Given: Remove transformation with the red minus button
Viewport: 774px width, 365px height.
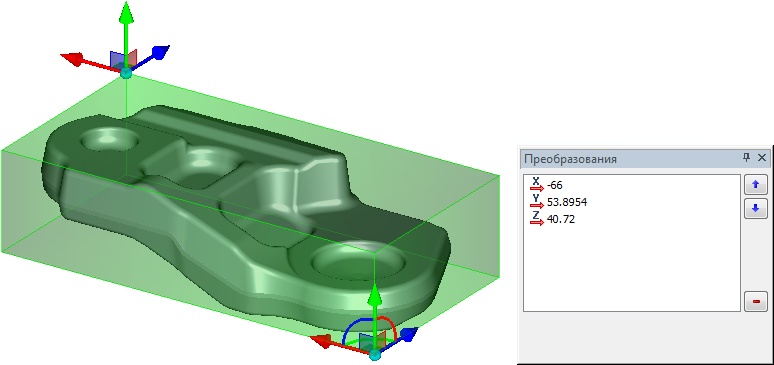Looking at the screenshot, I should point(755,301).
